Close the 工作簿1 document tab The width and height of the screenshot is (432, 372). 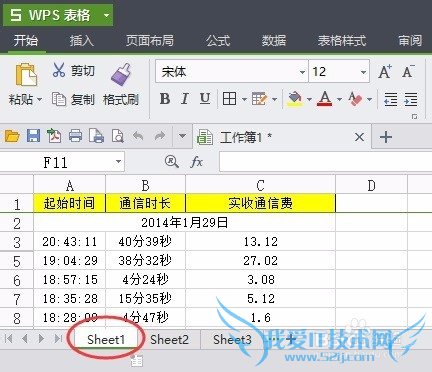[359, 137]
